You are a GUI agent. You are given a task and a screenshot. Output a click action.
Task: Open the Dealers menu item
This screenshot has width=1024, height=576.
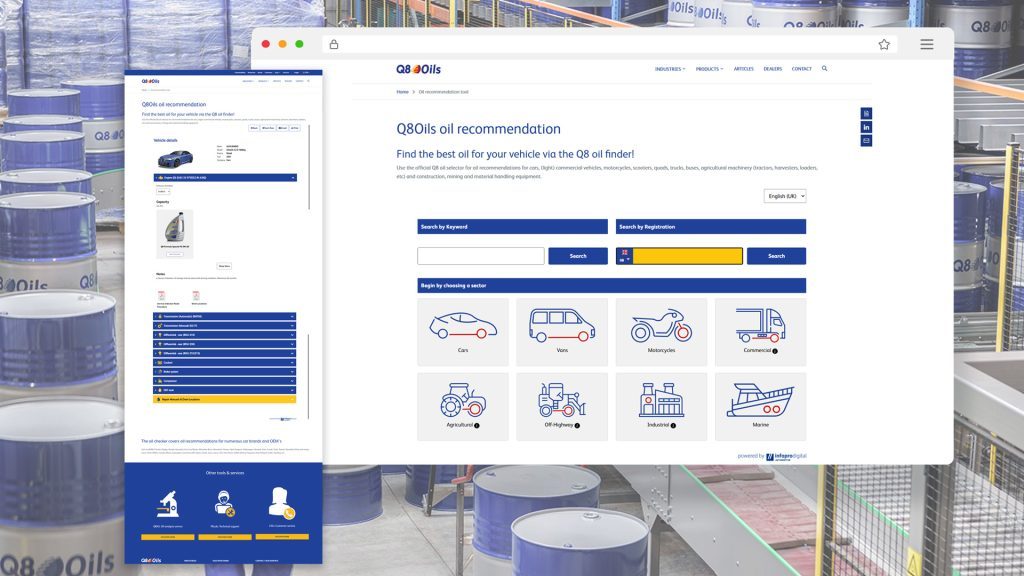coord(773,69)
